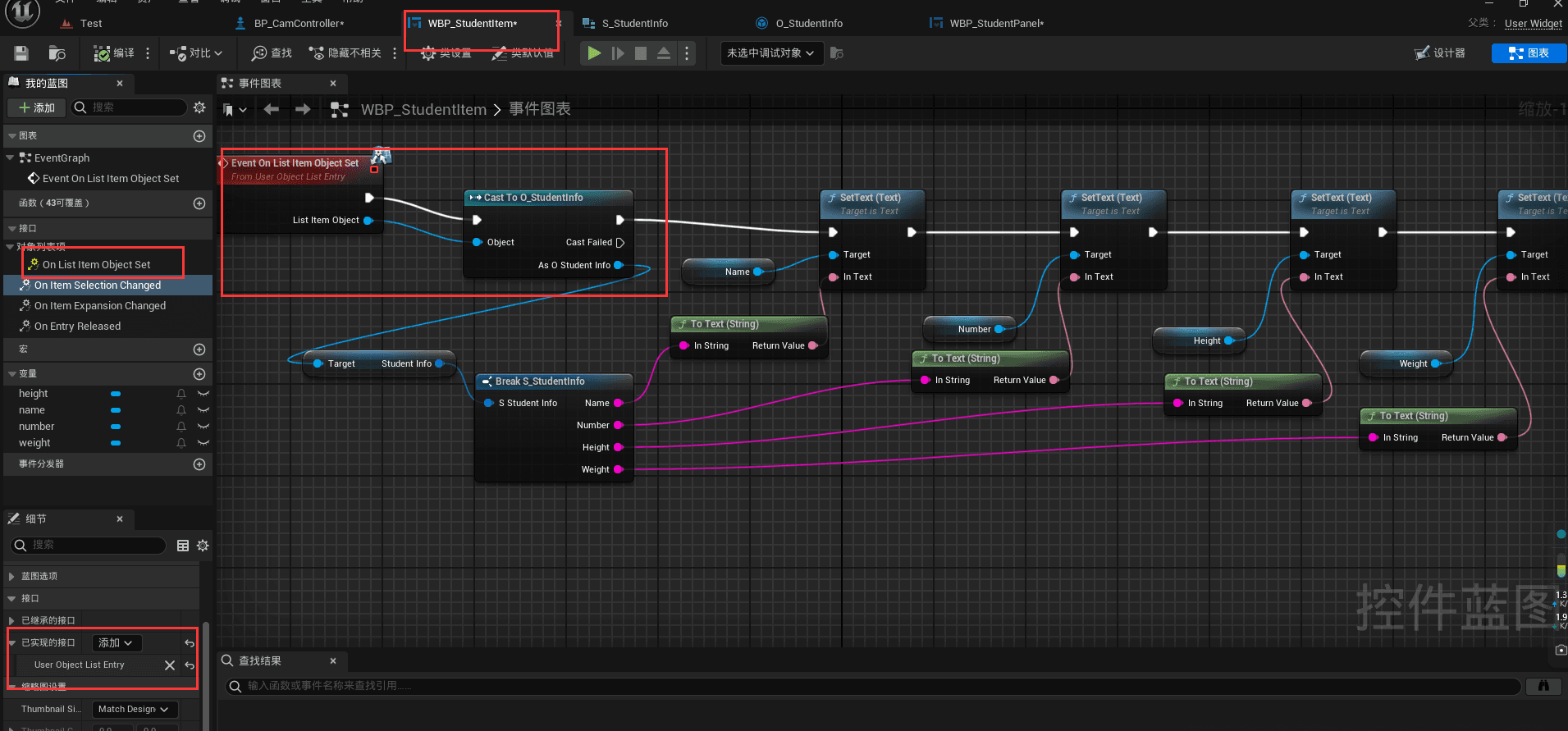Viewport: 1568px width, 731px height.
Task: Select On Item Expansion Changed function
Action: pyautogui.click(x=99, y=306)
